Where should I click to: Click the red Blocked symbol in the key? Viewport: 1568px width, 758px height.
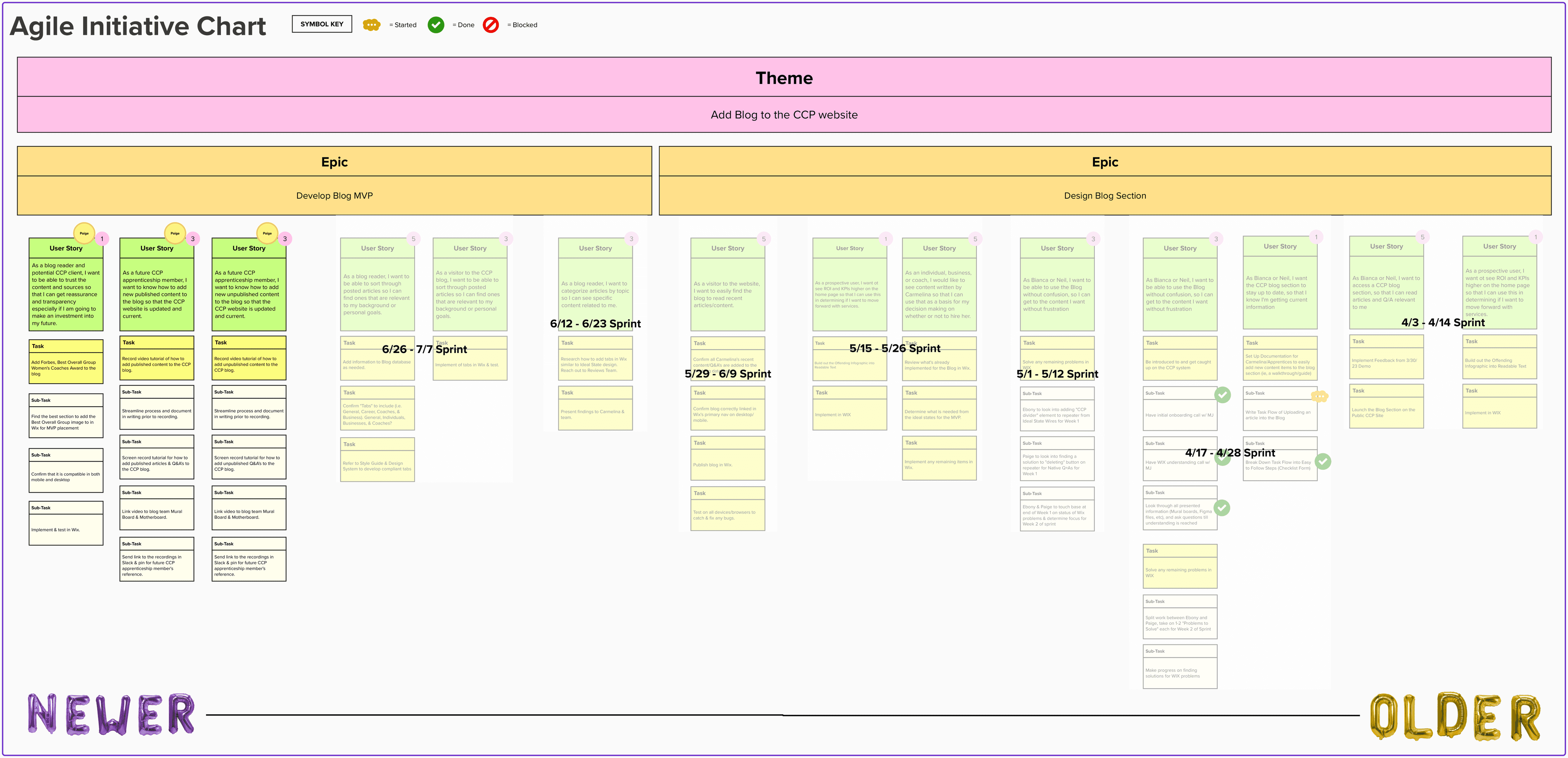click(491, 25)
